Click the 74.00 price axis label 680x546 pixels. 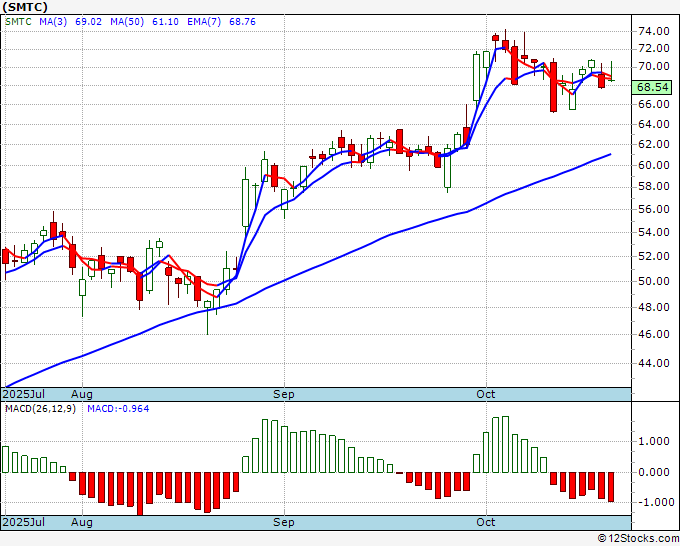(654, 31)
